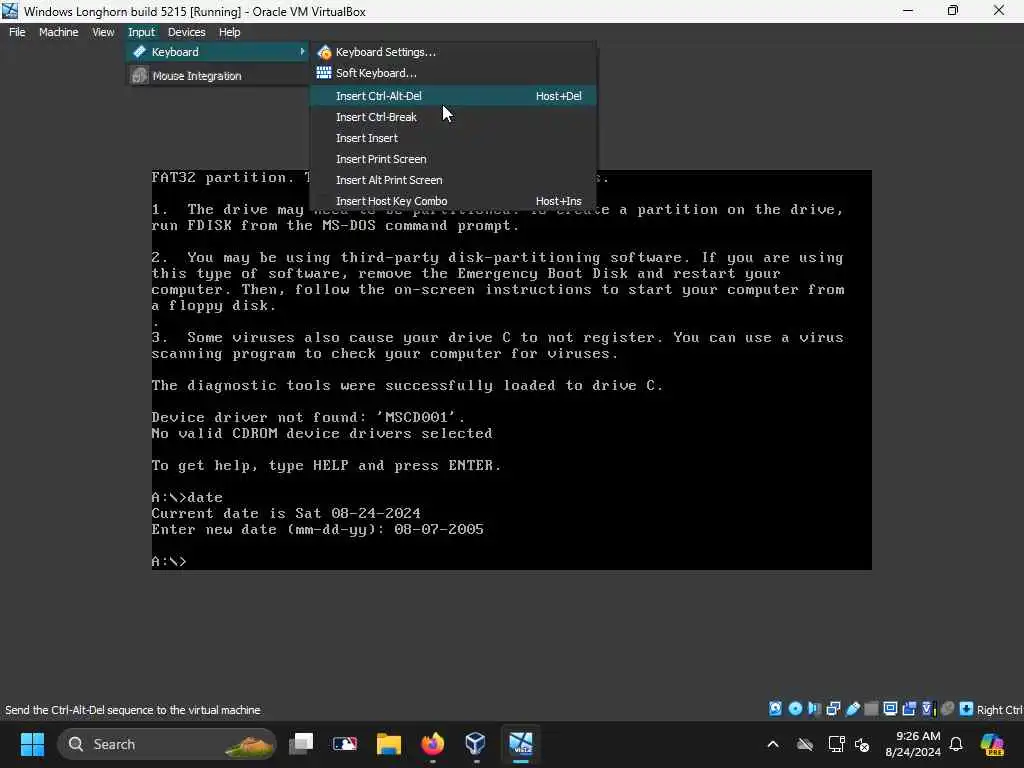Click the Right Ctrl host key label
Screen dimensions: 1024x768
tap(999, 710)
